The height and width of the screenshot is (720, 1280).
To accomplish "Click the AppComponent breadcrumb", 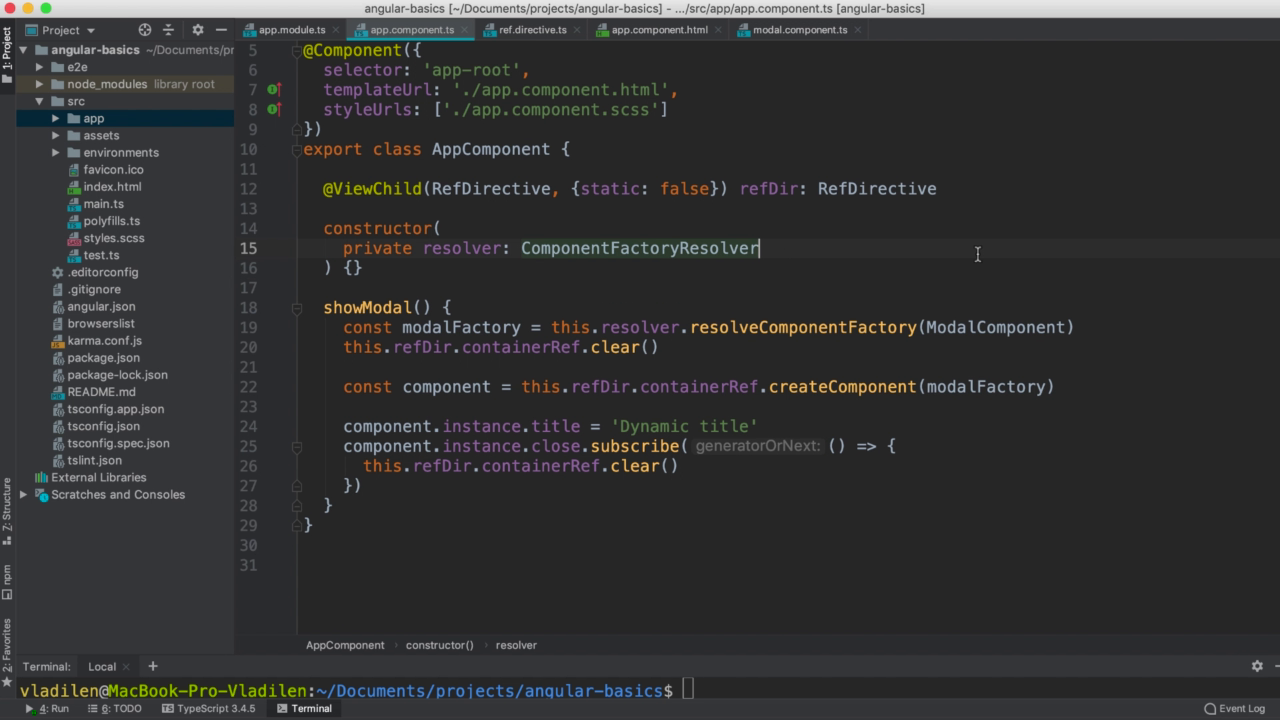I will pos(345,645).
